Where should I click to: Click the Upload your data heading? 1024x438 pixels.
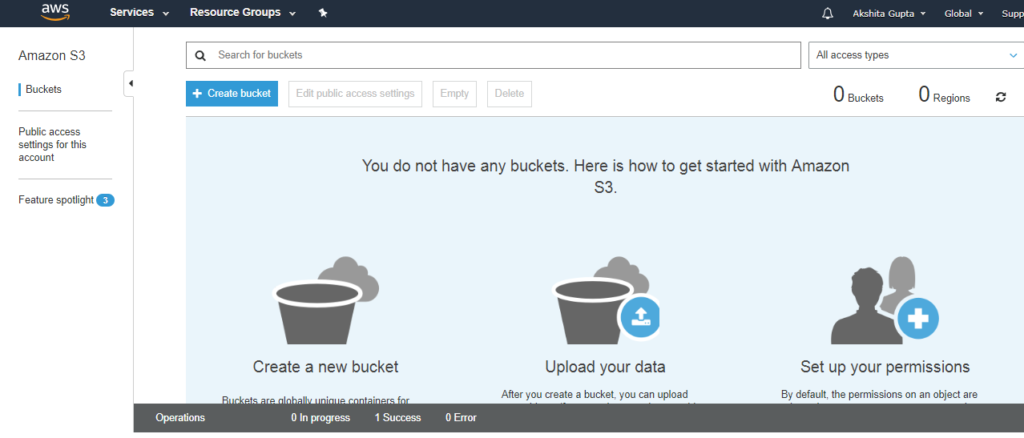[x=605, y=367]
